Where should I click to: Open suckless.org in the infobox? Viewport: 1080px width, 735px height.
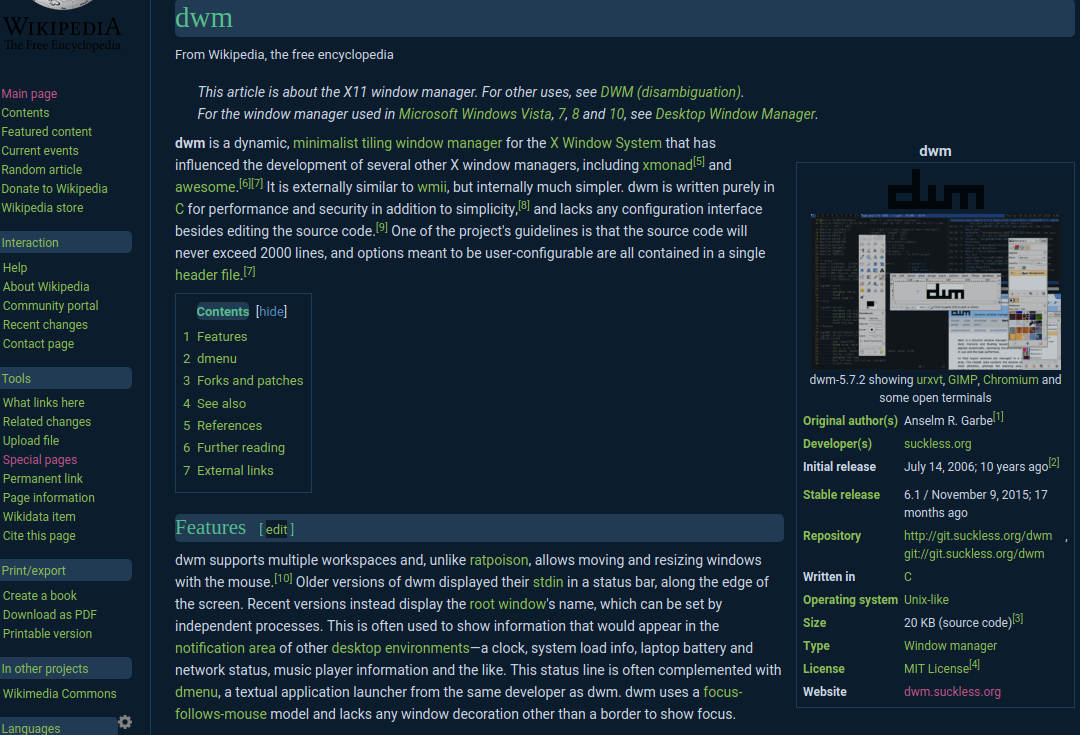pos(937,443)
